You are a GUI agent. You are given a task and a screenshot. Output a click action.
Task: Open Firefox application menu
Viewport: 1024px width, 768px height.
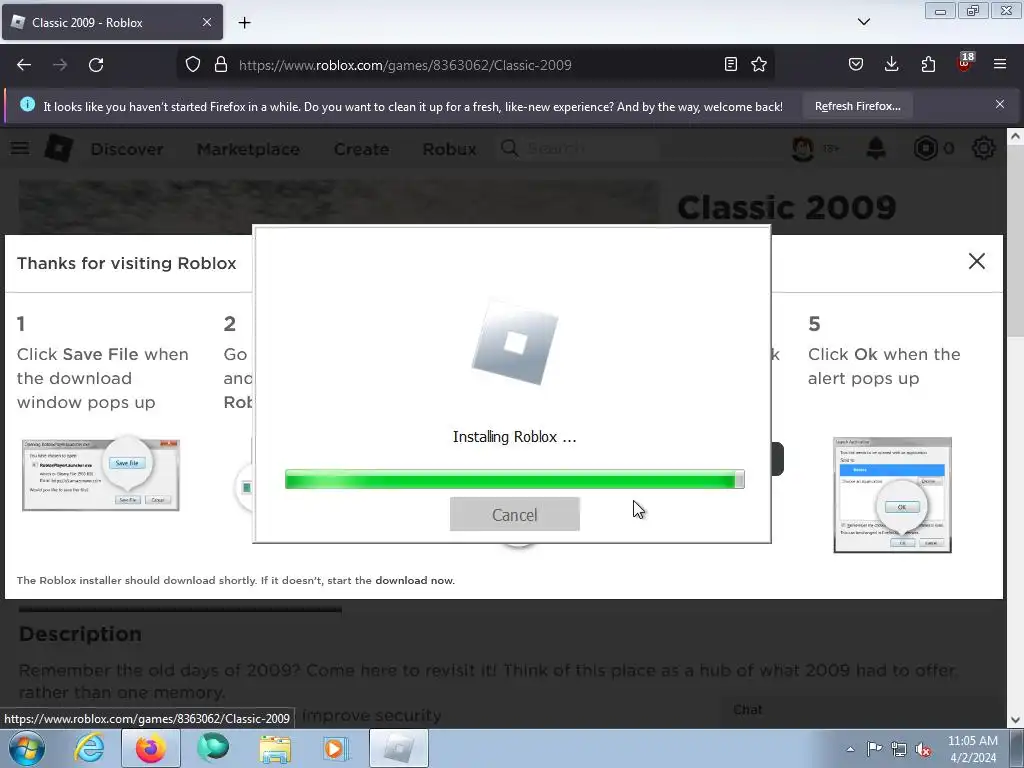click(1000, 65)
